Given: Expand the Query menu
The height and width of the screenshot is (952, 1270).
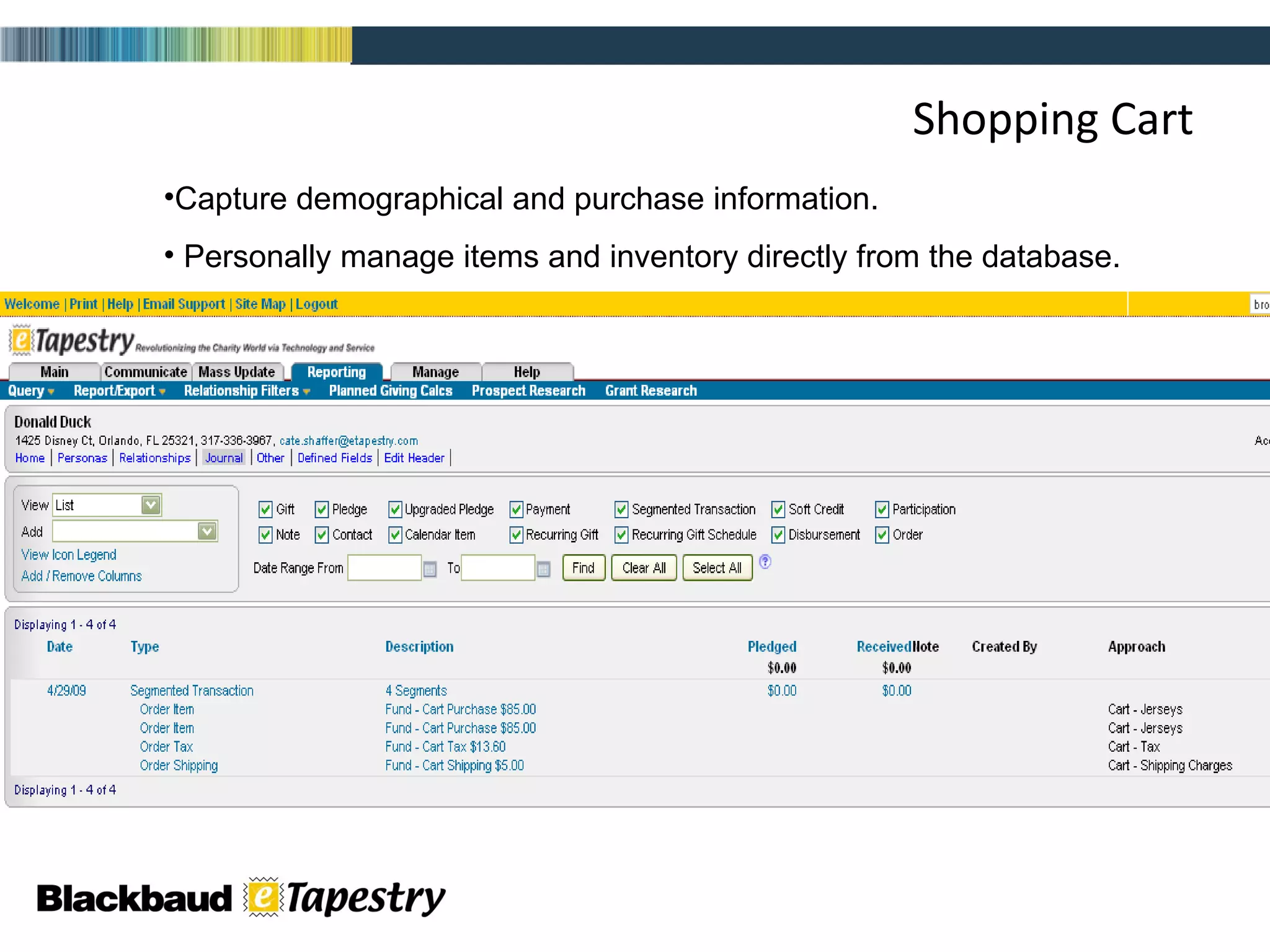Looking at the screenshot, I should [31, 391].
